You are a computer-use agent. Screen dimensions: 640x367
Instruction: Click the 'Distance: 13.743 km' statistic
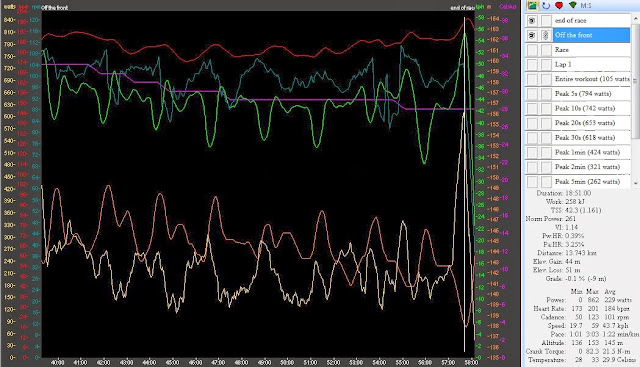pos(567,253)
